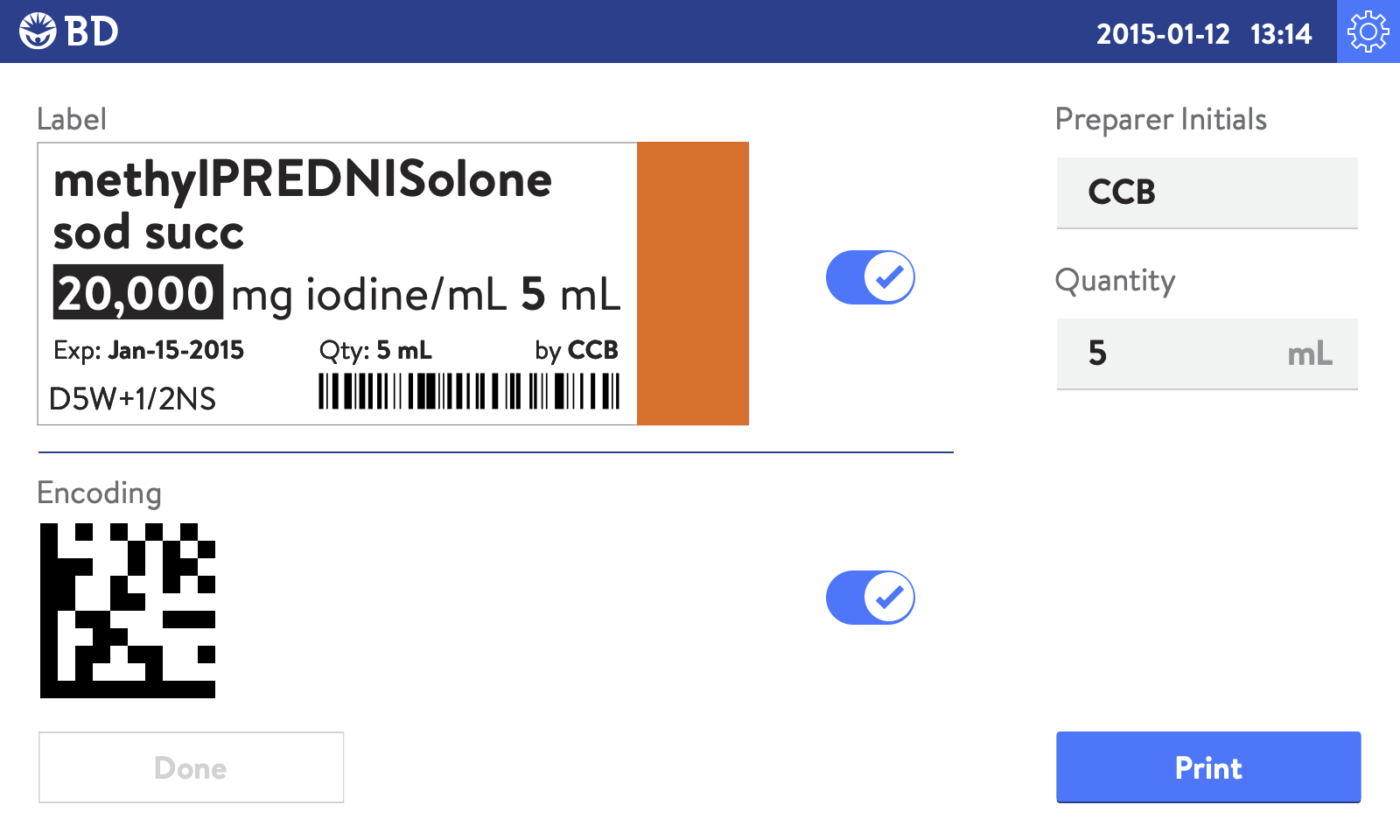Image resolution: width=1400 pixels, height=840 pixels.
Task: Click the Qty: 5 mL text on label
Action: [x=375, y=350]
